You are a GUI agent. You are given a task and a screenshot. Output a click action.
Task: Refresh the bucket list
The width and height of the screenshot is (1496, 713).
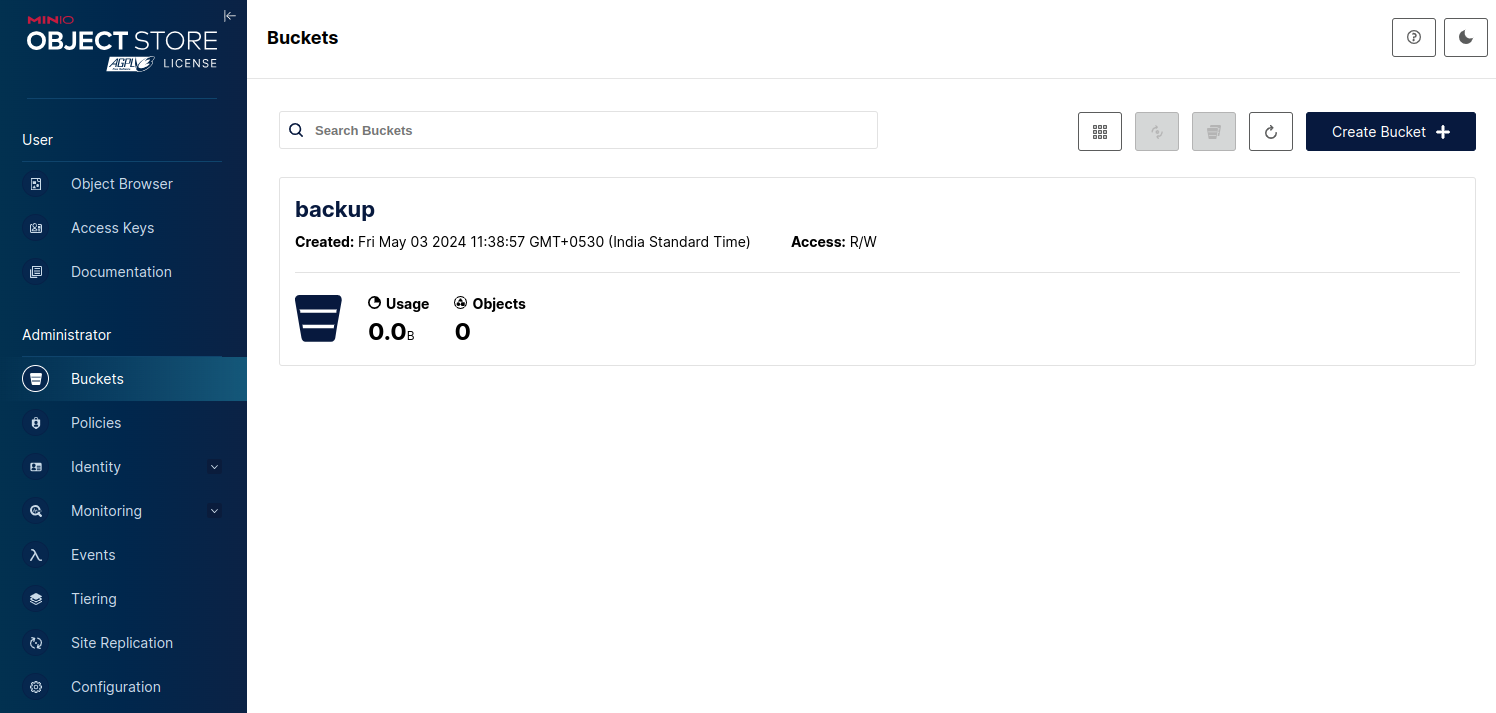(1271, 132)
